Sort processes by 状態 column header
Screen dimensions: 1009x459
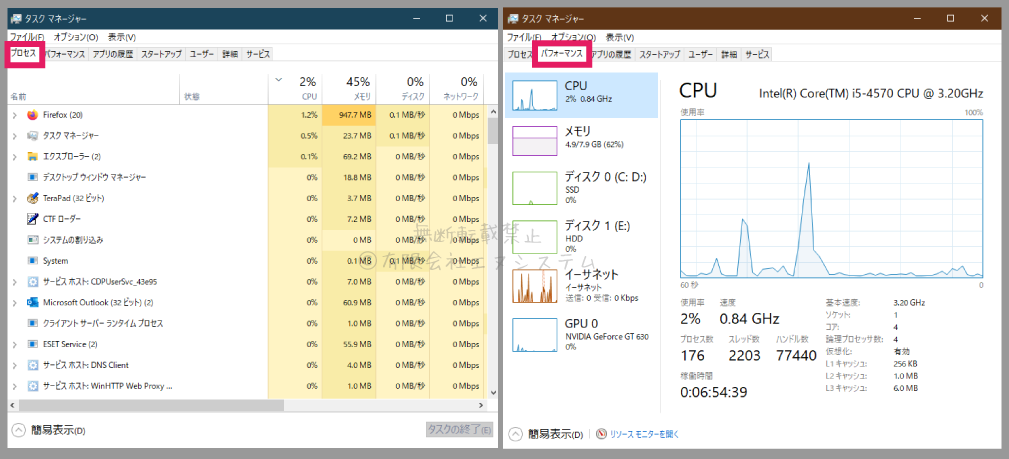tap(223, 89)
